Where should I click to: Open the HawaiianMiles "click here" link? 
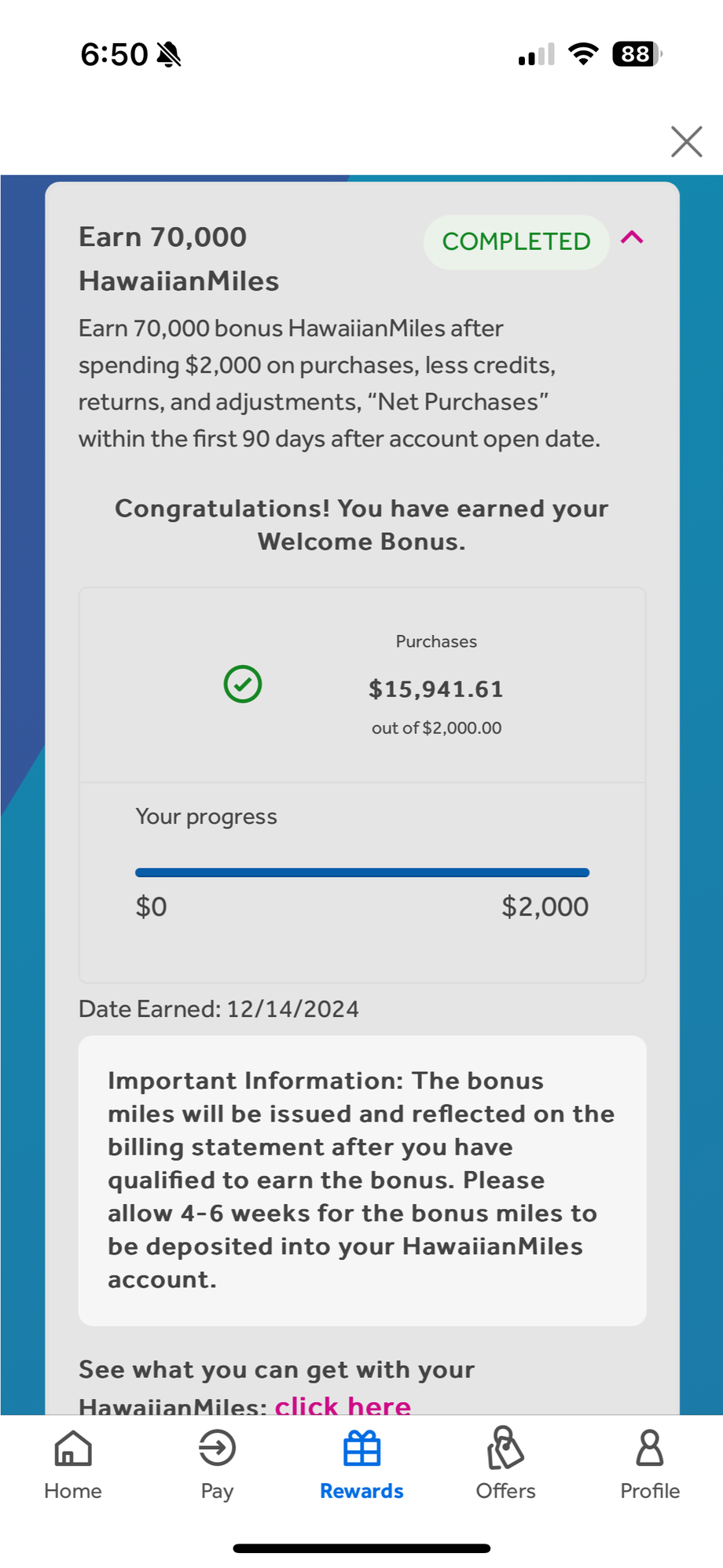[343, 1405]
